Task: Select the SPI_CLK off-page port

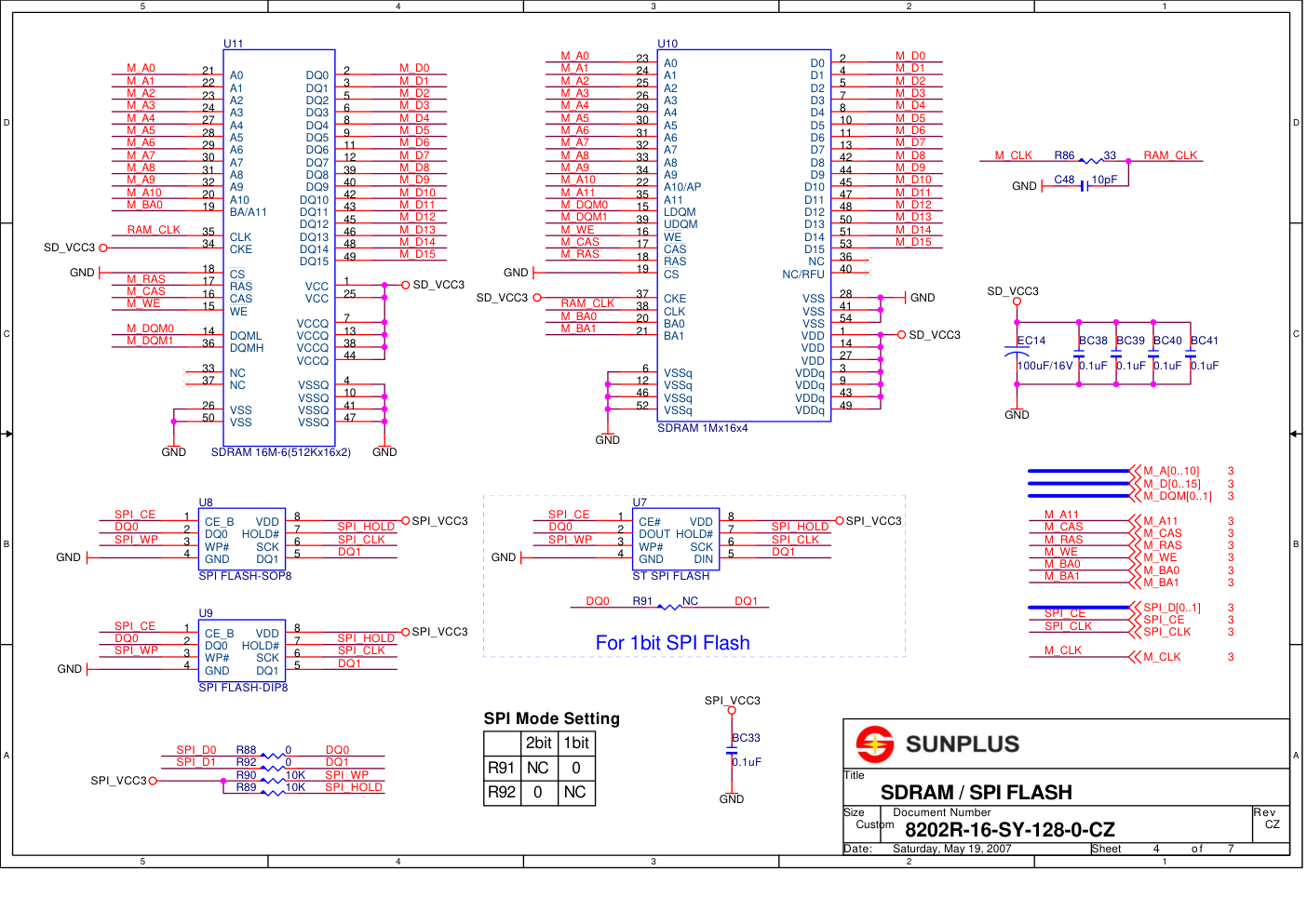Action: pyautogui.click(x=1161, y=632)
